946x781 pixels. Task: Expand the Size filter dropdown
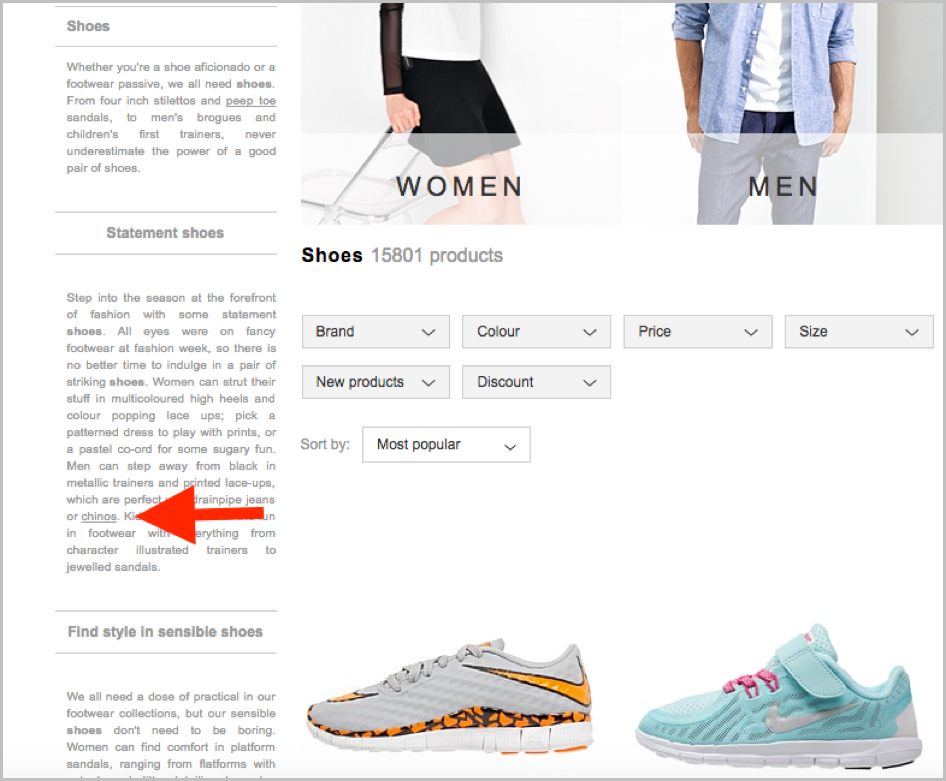pyautogui.click(x=859, y=332)
